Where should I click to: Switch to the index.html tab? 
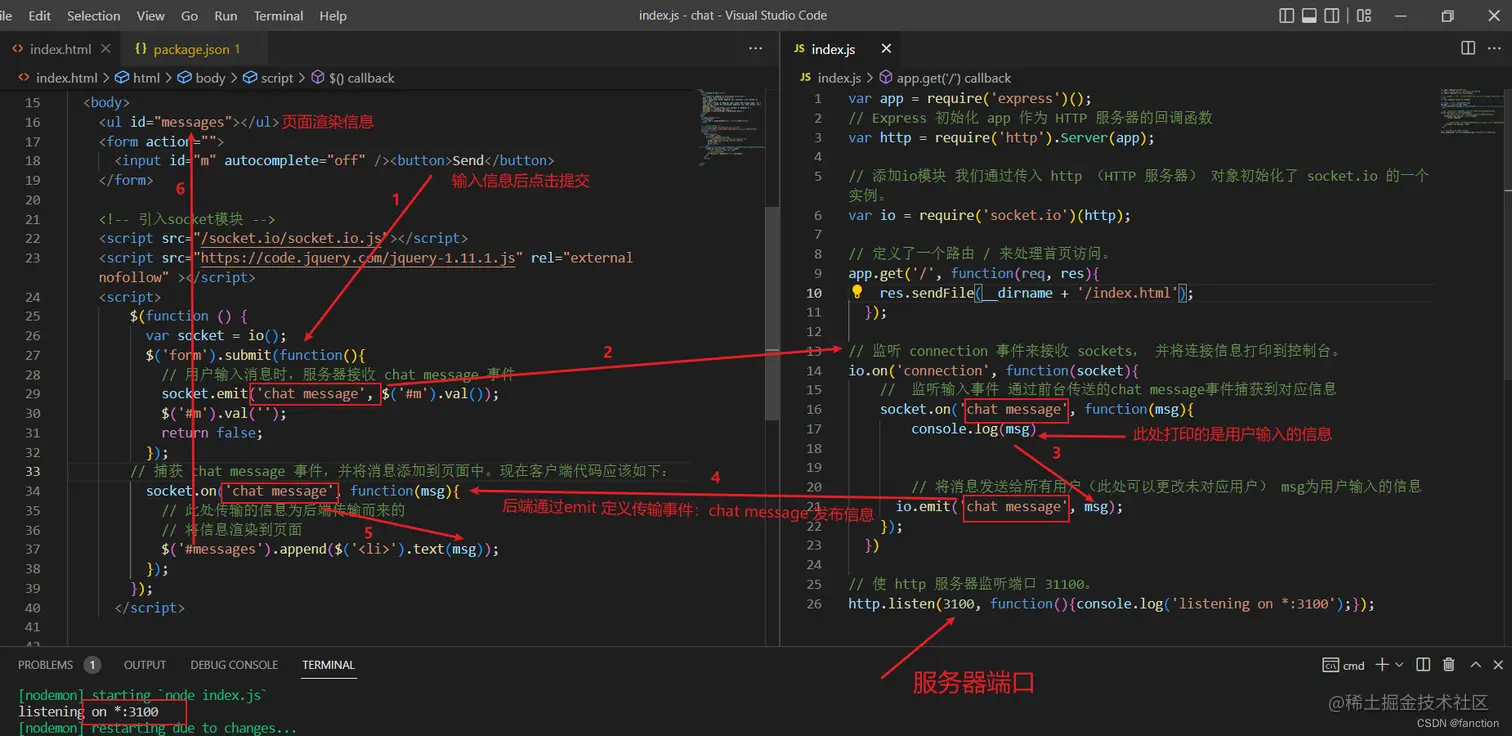[x=60, y=49]
